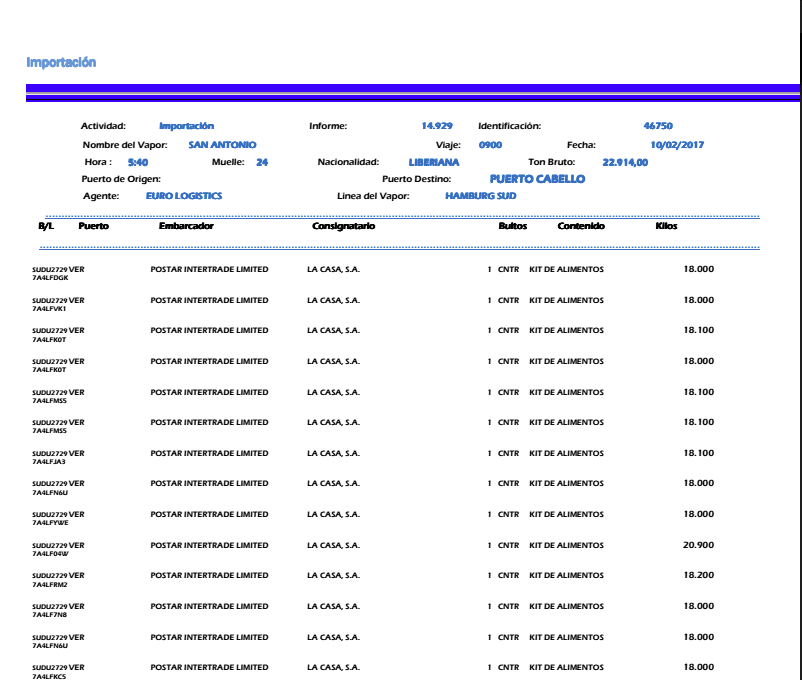This screenshot has height=680, width=802.
Task: Click the Informe number 14.929
Action: [438, 126]
